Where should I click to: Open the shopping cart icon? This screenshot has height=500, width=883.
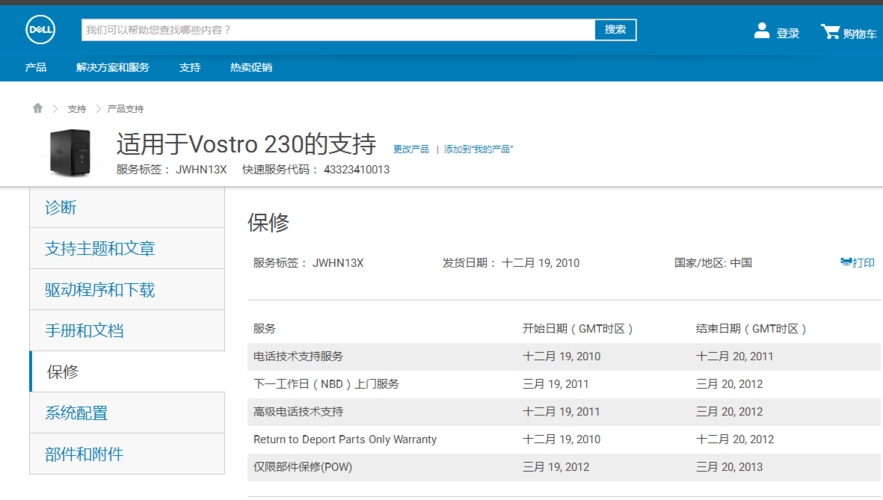click(830, 32)
